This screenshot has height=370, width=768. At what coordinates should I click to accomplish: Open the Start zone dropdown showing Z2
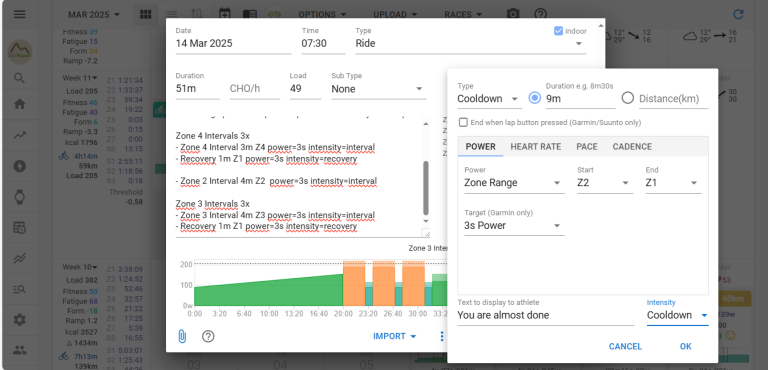pos(605,183)
